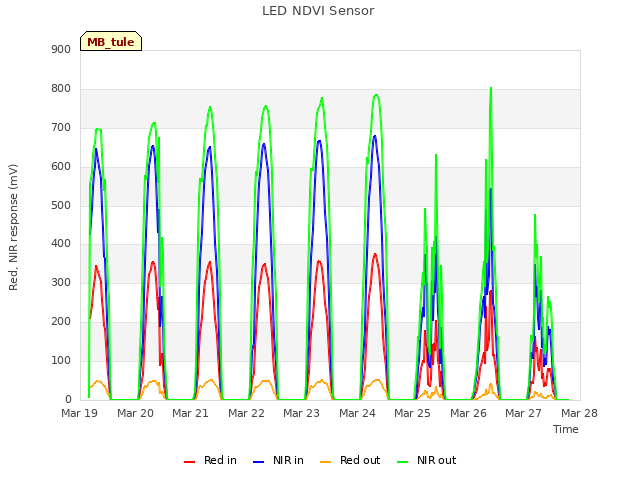Click the 800 y-axis tick label
Screen dimensions: 640x480
point(61,89)
